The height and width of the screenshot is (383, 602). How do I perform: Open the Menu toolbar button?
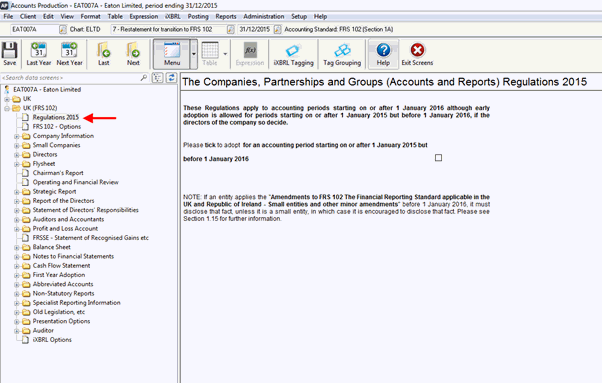click(172, 54)
